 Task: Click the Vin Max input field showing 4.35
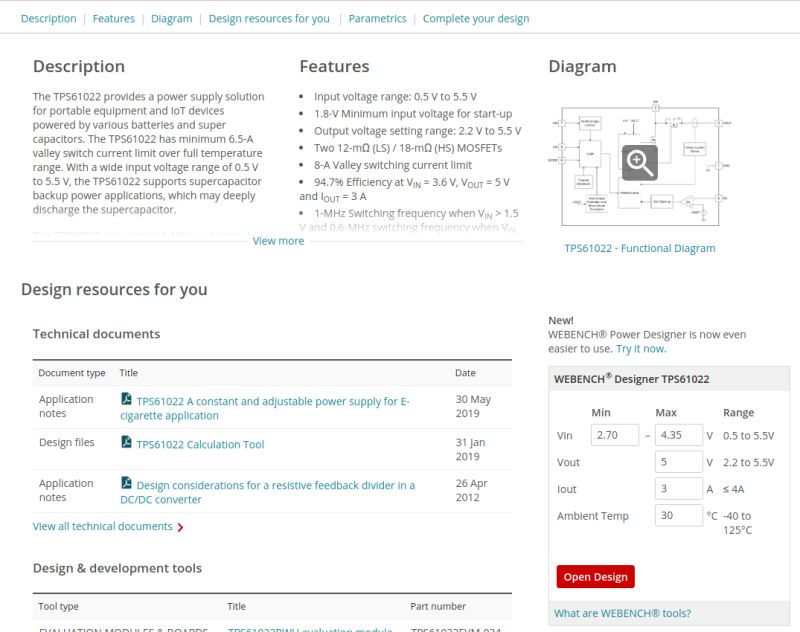[679, 435]
